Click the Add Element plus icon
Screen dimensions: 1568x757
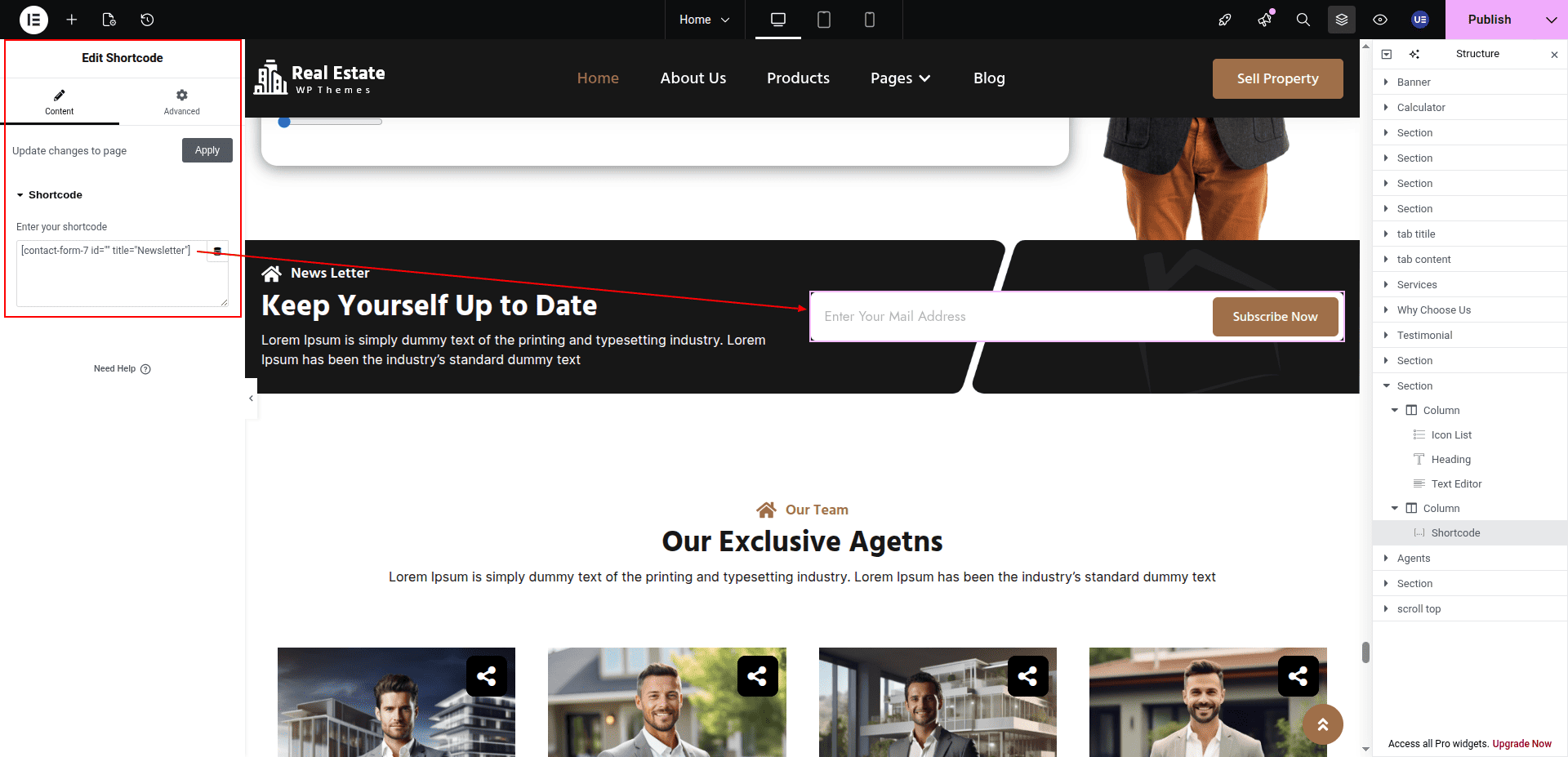[x=72, y=20]
